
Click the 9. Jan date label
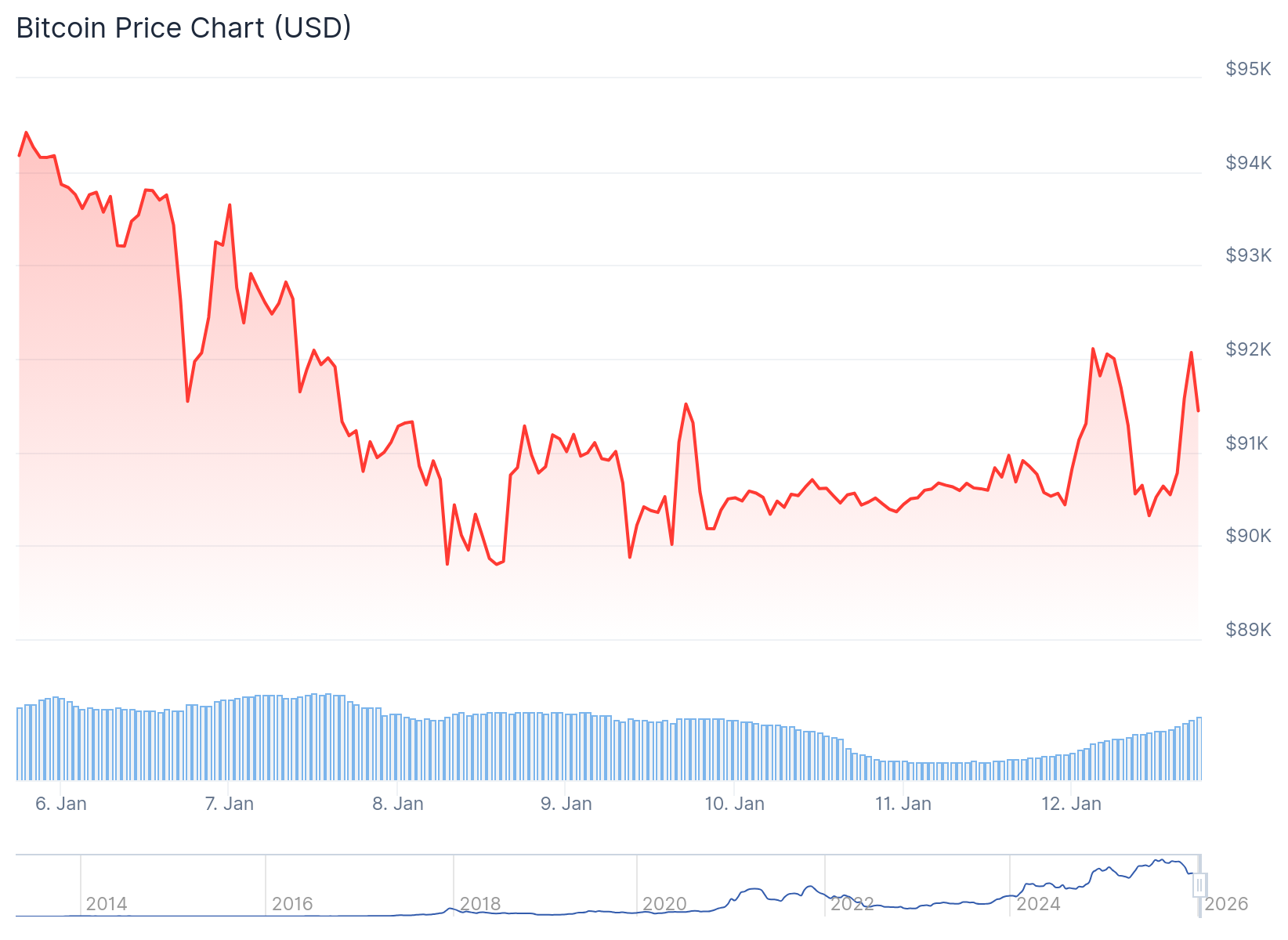pos(566,804)
